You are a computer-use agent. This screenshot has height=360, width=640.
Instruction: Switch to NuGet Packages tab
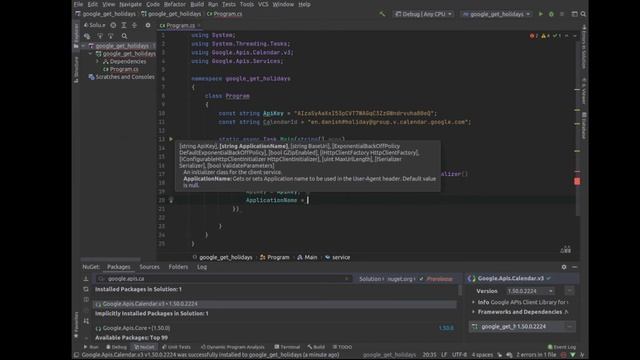(x=118, y=267)
